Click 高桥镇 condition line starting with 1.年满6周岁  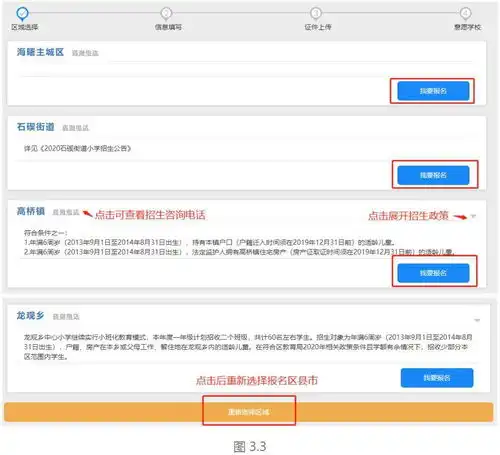tap(210, 242)
